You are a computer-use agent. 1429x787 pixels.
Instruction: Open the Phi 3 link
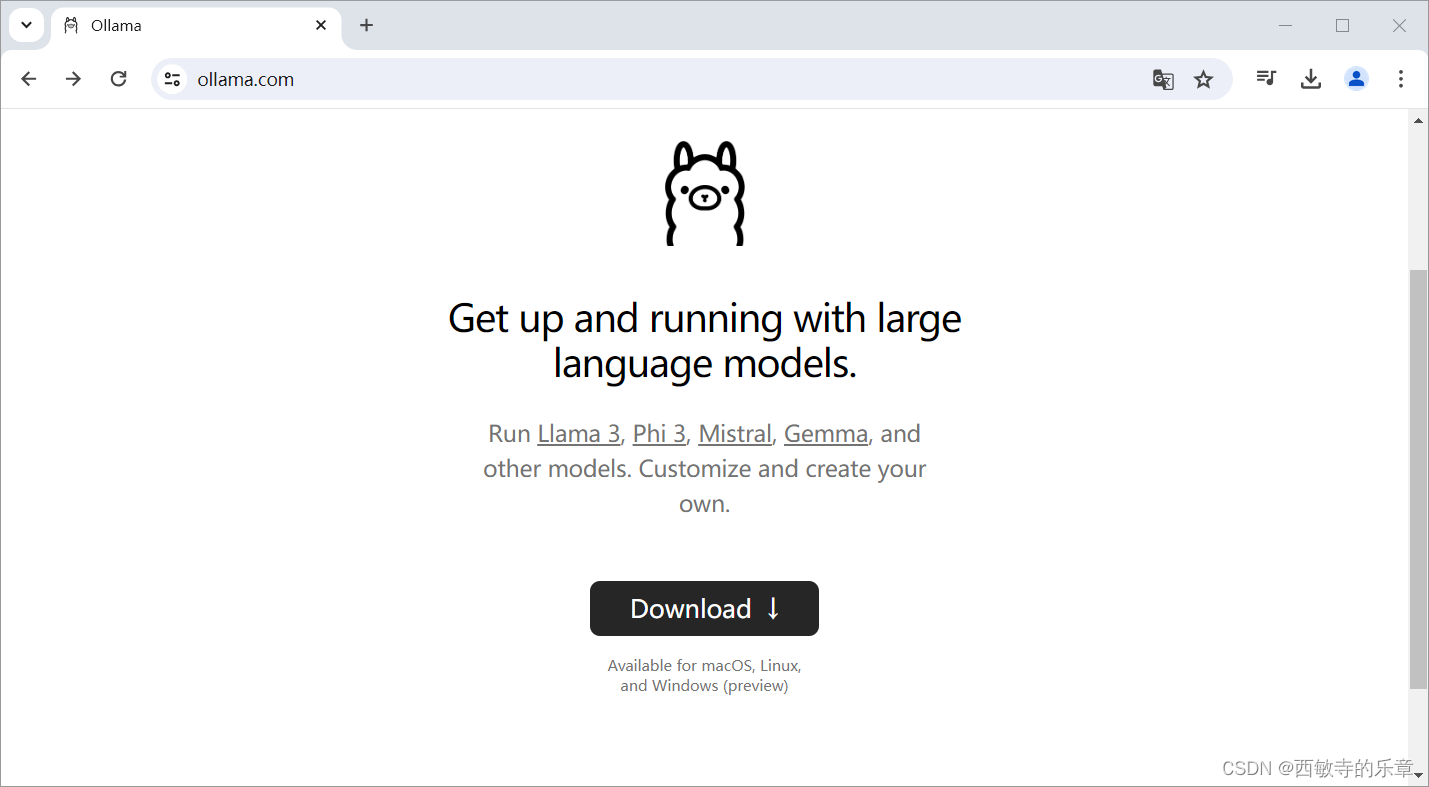[x=659, y=434]
